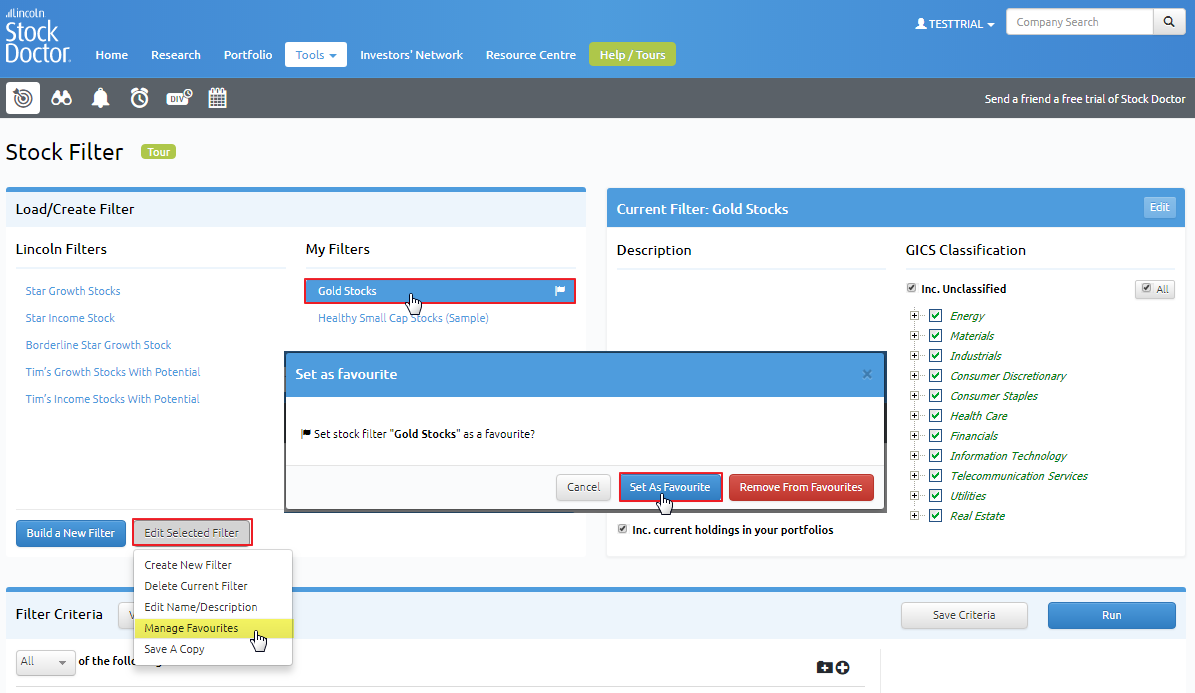Load Tim's Income Stocks With Potential

click(x=113, y=399)
